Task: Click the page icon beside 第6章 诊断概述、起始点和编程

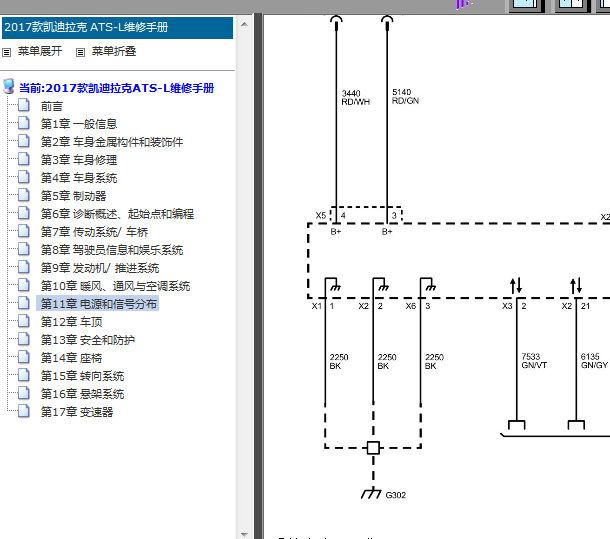Action: point(24,213)
